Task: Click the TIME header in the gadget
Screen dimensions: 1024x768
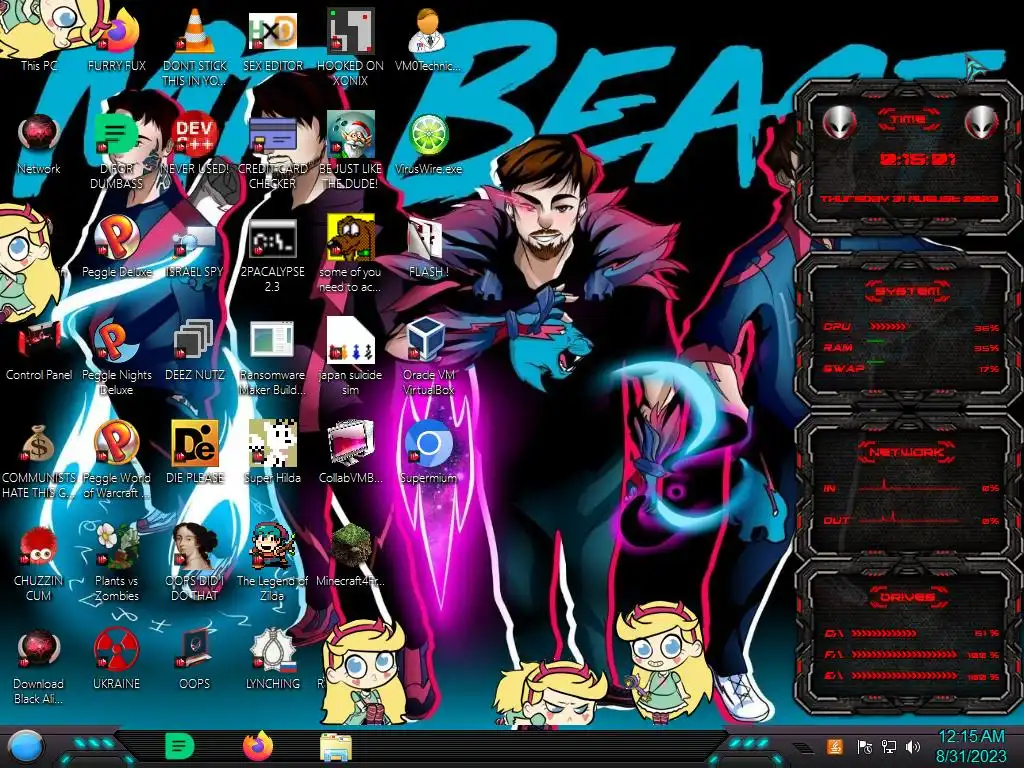Action: 908,120
